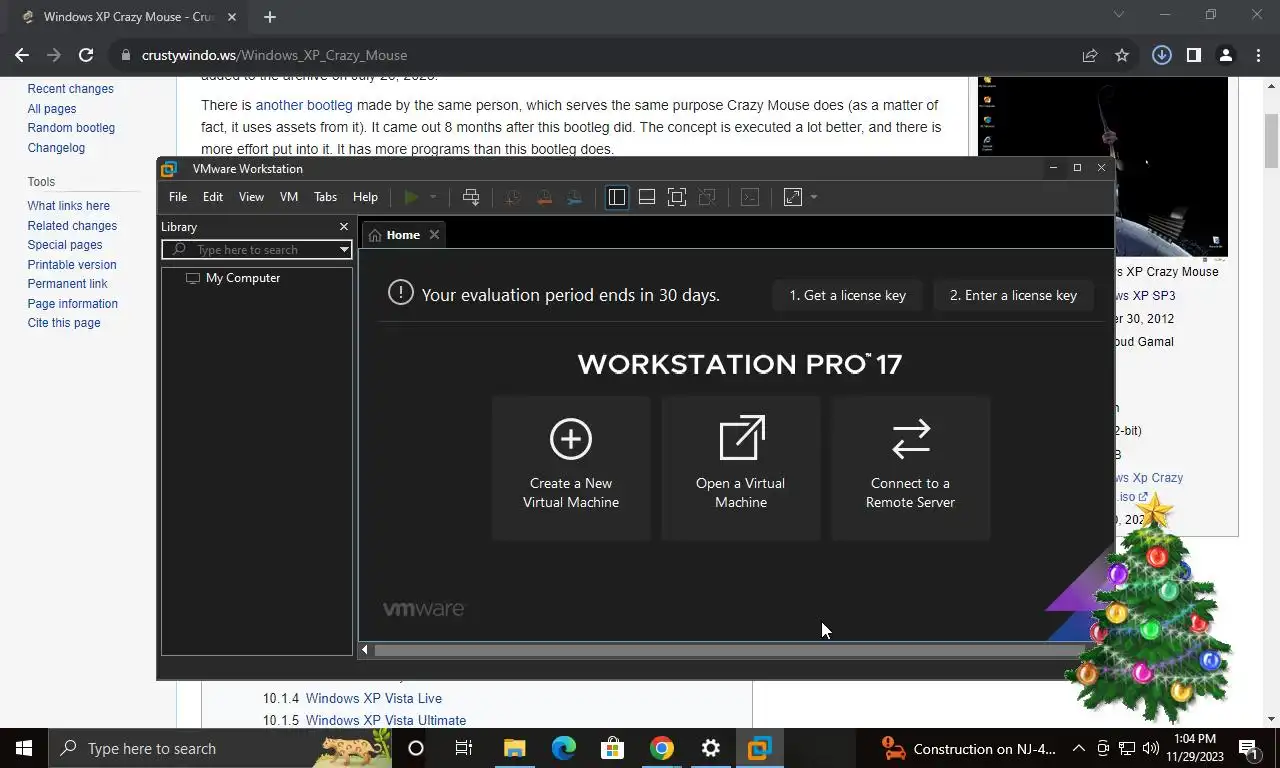Open the Printable version link
This screenshot has width=1280, height=768.
(72, 265)
